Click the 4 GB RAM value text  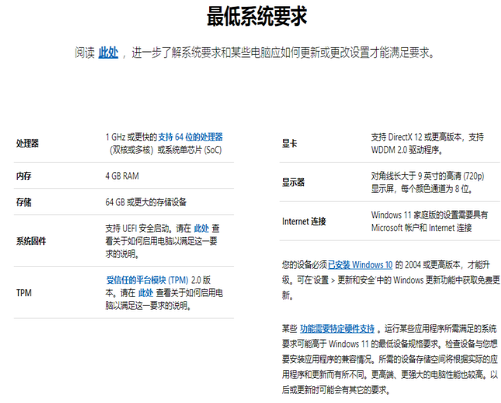coord(122,176)
